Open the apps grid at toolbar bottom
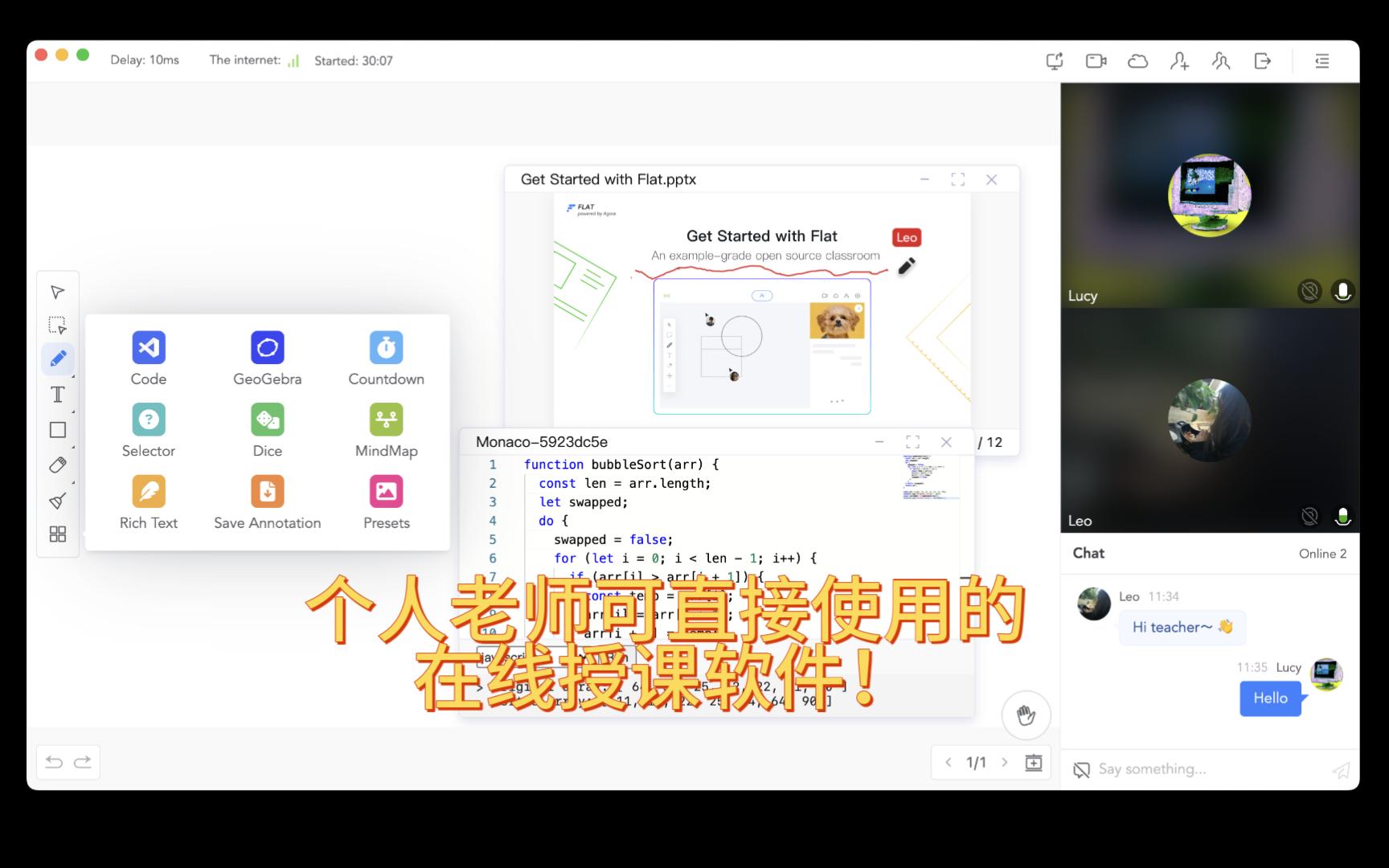 click(57, 533)
